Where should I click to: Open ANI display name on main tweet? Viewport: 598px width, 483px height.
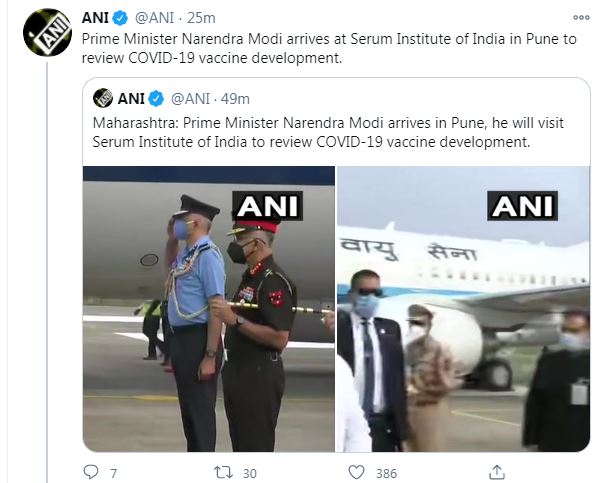(95, 18)
